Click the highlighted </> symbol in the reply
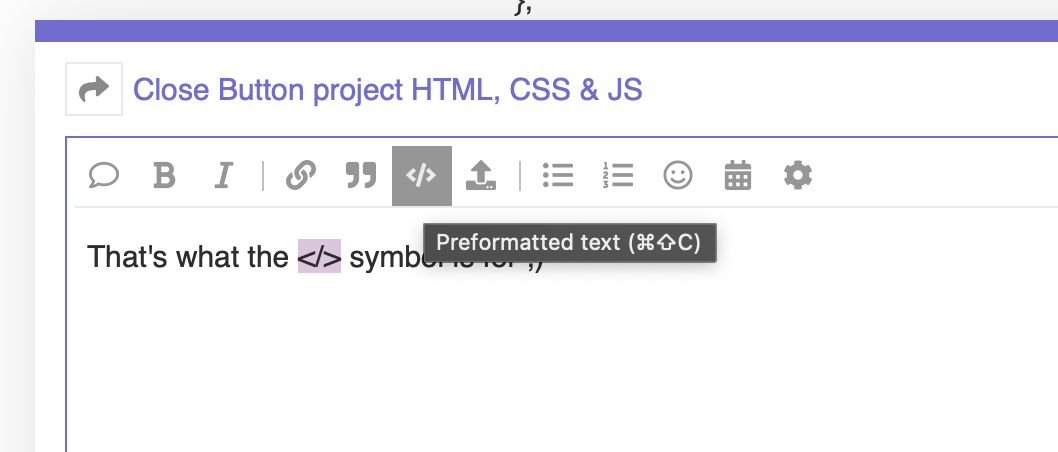 320,258
